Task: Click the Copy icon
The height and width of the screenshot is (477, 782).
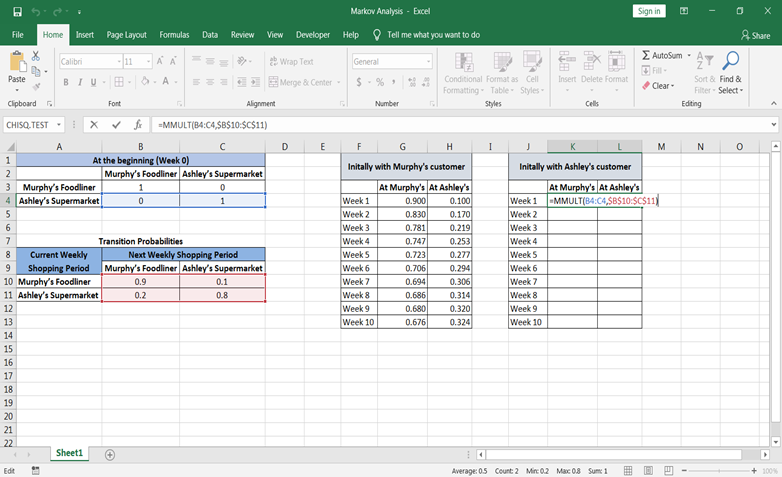Action: (x=36, y=71)
